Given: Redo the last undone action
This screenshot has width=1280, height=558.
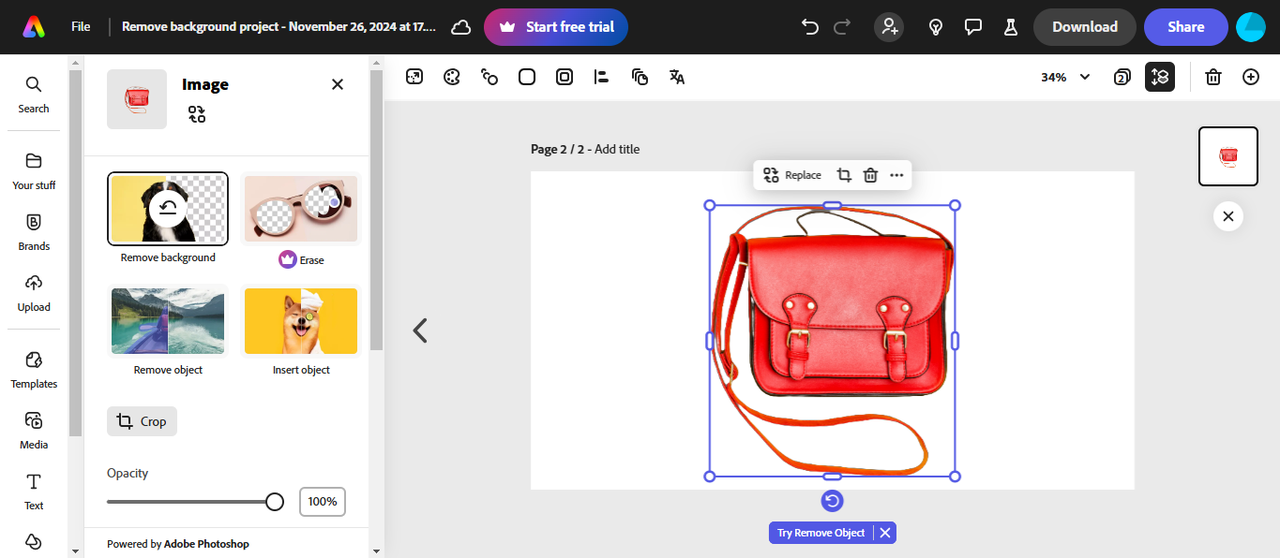Looking at the screenshot, I should point(842,27).
